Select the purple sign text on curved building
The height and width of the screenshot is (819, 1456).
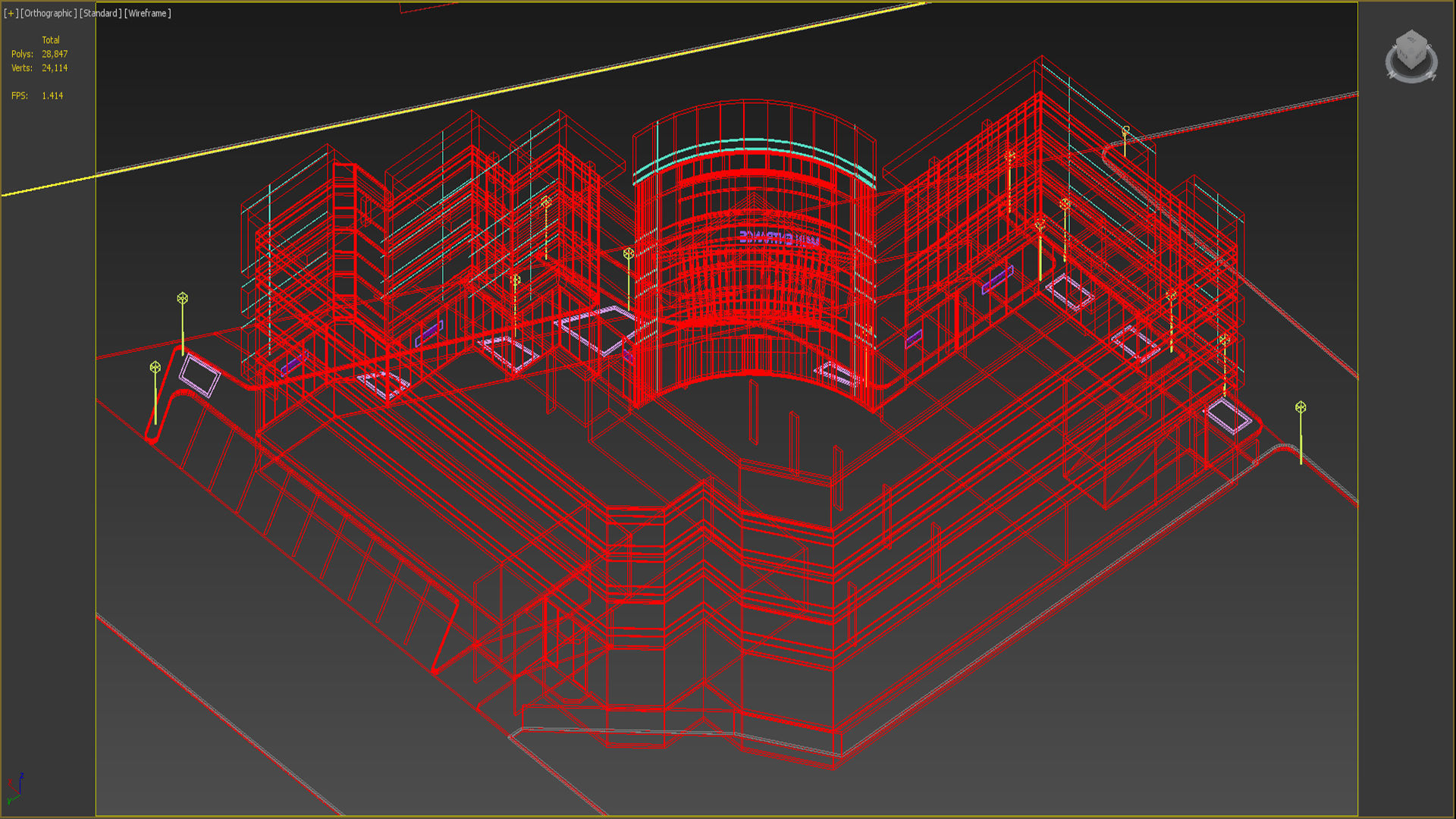pos(779,239)
